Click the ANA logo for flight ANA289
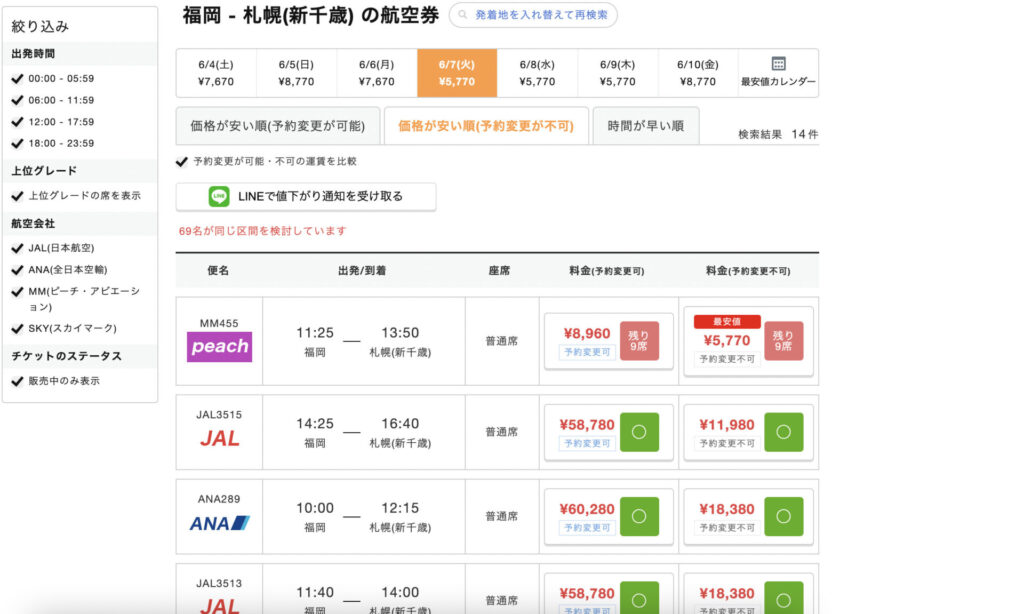1024x614 pixels. (x=219, y=523)
